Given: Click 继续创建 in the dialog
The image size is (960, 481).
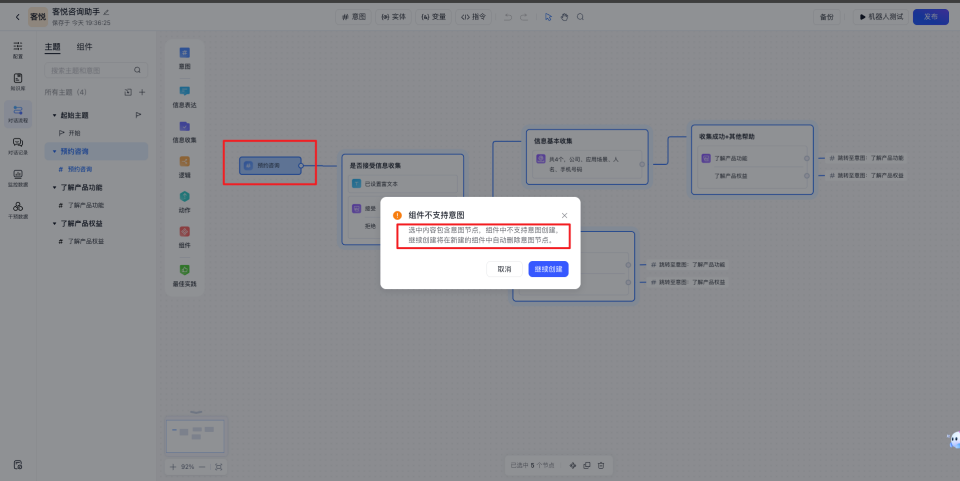Looking at the screenshot, I should tap(548, 269).
